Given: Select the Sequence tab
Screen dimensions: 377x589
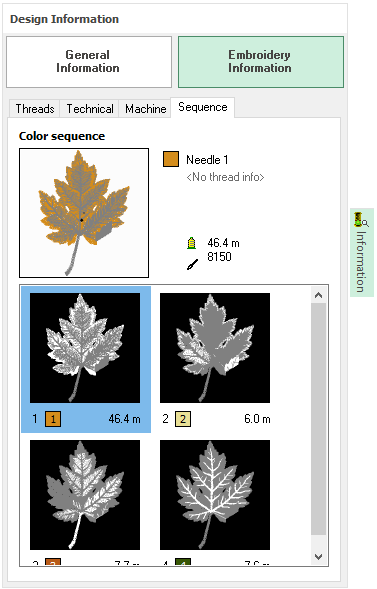Looking at the screenshot, I should point(203,107).
